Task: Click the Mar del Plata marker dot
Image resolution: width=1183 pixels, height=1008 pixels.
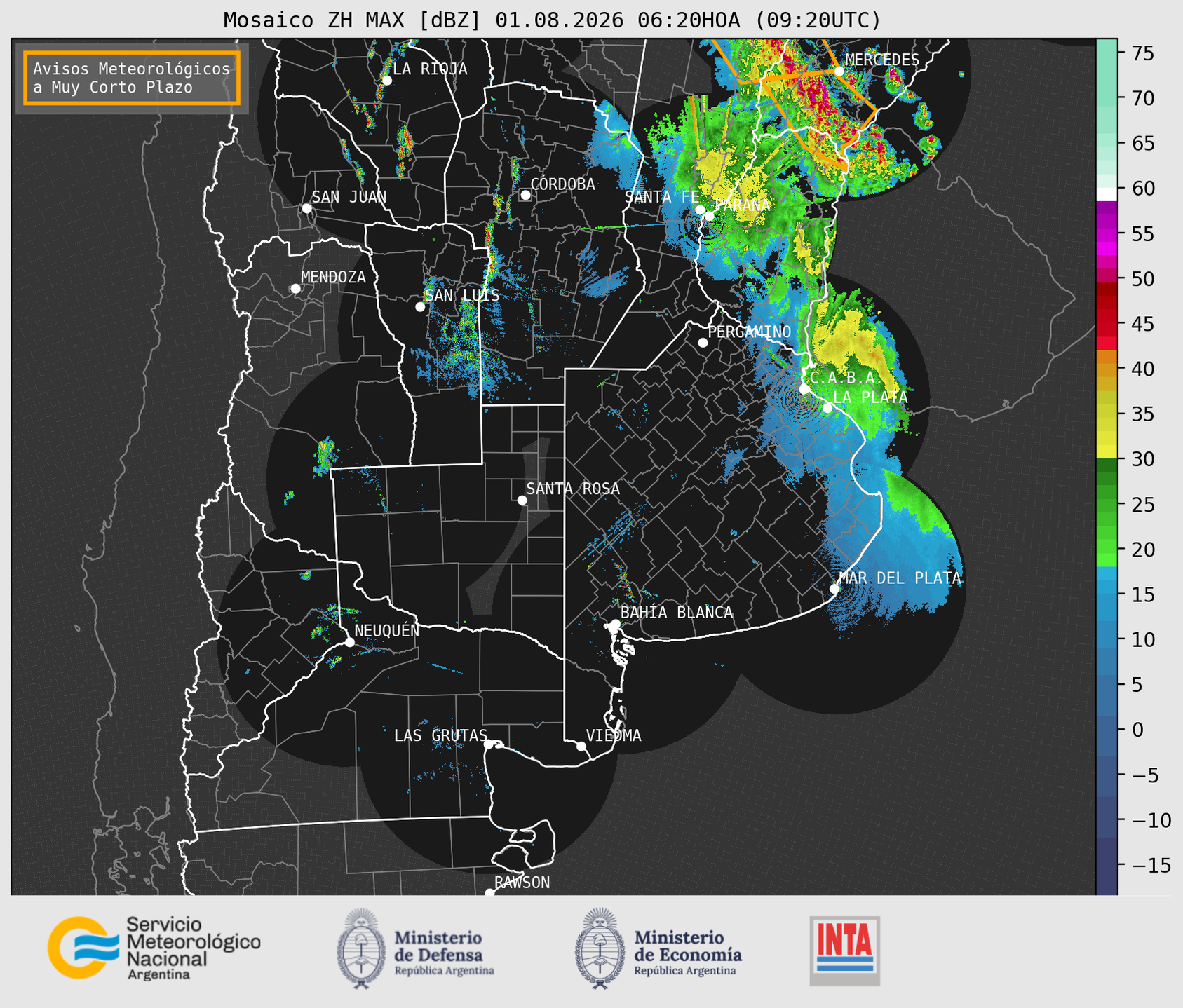Action: tap(834, 588)
